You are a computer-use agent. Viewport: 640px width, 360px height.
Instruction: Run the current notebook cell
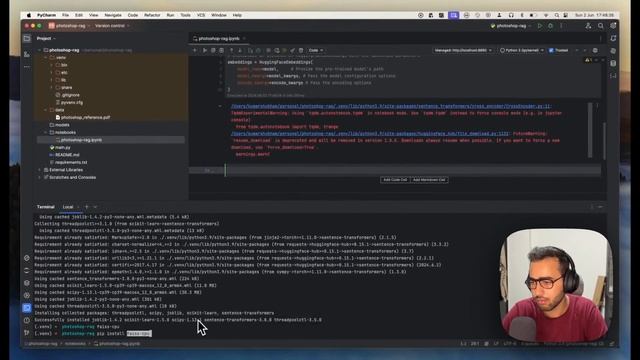(x=205, y=50)
